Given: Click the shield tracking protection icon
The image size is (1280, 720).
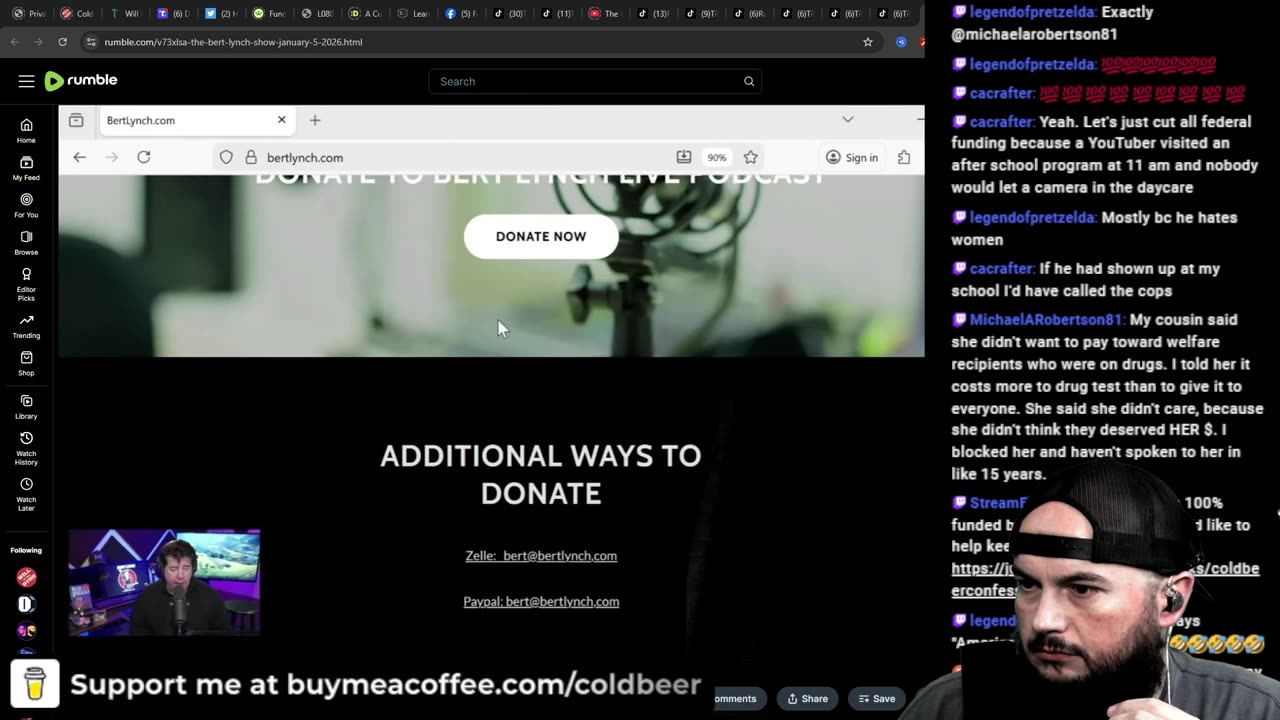Looking at the screenshot, I should 226,157.
